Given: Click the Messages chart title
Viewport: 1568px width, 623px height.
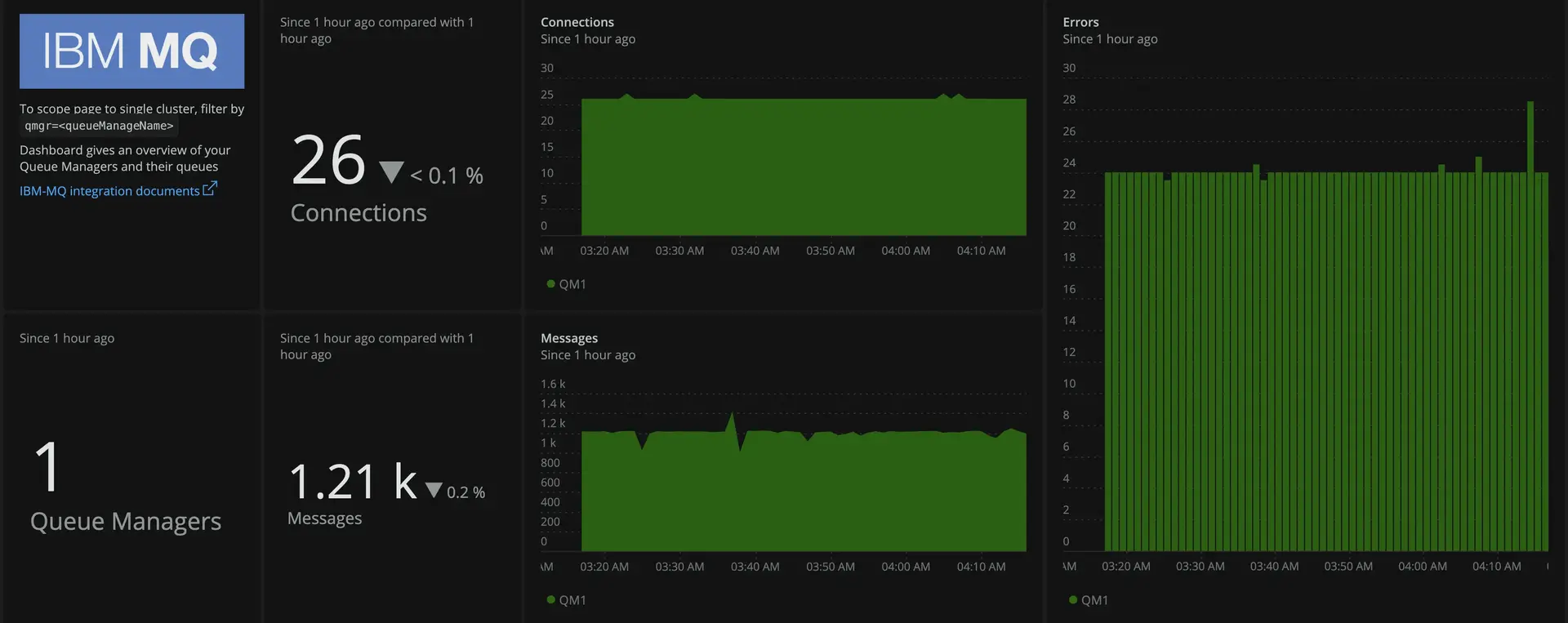Looking at the screenshot, I should coord(568,338).
